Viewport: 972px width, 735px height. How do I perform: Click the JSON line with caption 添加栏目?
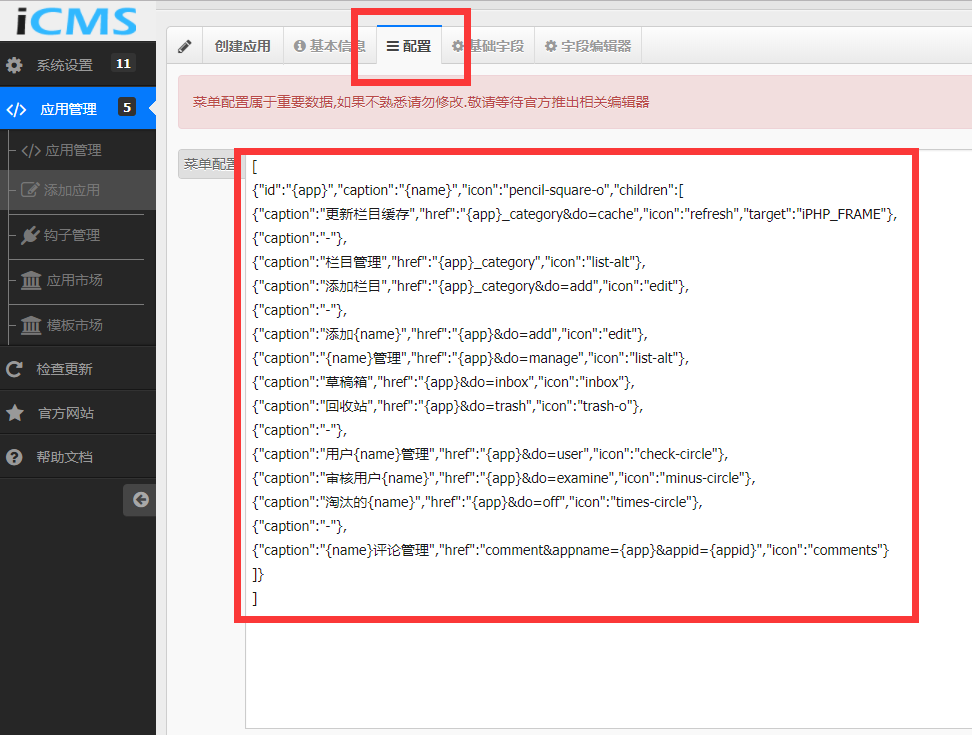click(x=471, y=286)
